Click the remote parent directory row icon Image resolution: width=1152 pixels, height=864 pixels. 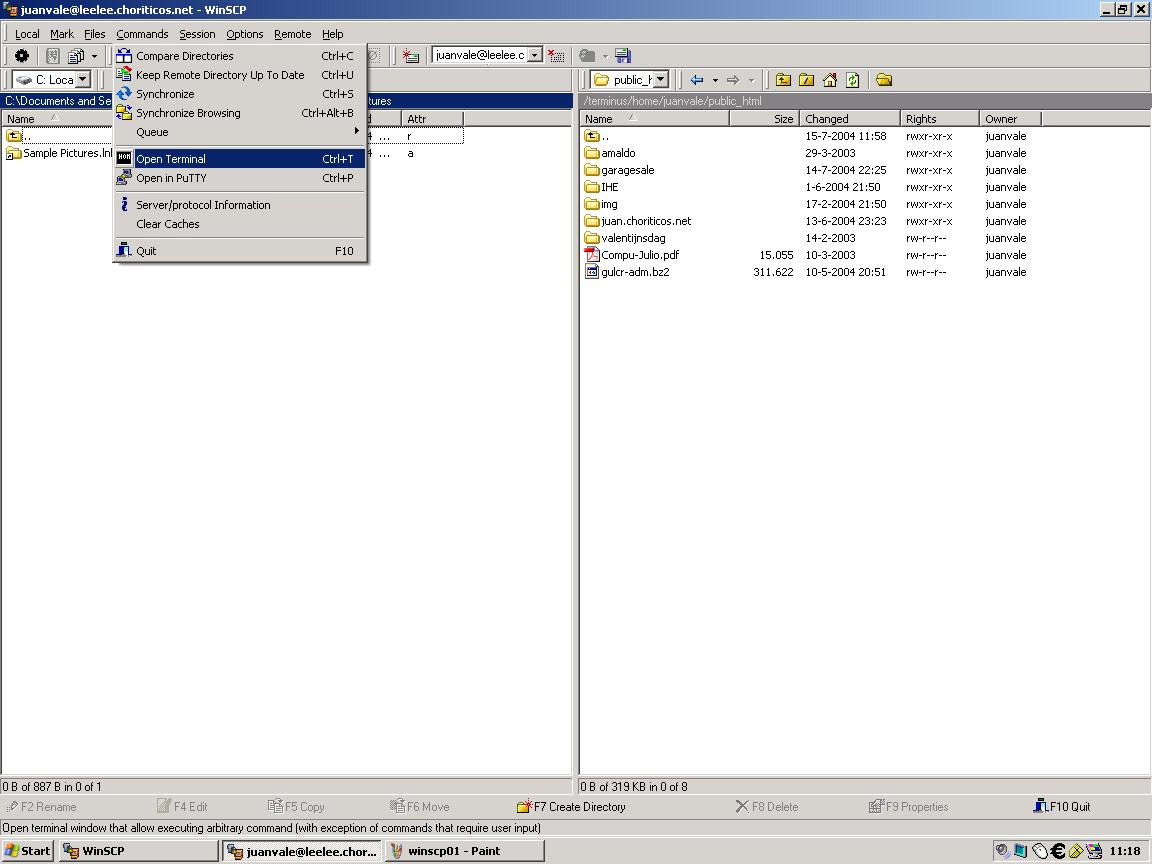click(x=591, y=136)
